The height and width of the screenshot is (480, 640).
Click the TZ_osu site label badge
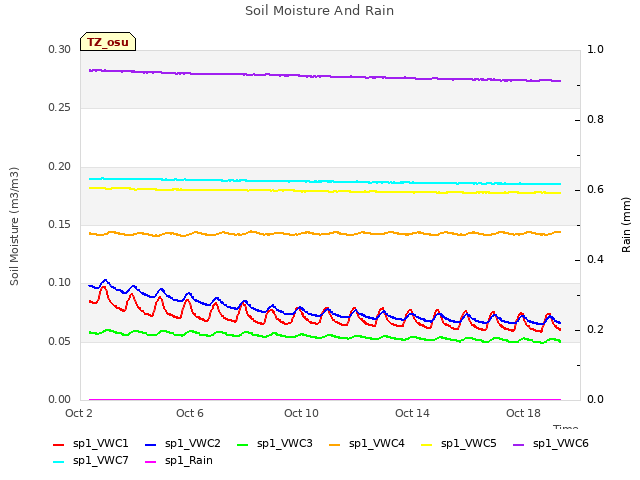click(108, 42)
